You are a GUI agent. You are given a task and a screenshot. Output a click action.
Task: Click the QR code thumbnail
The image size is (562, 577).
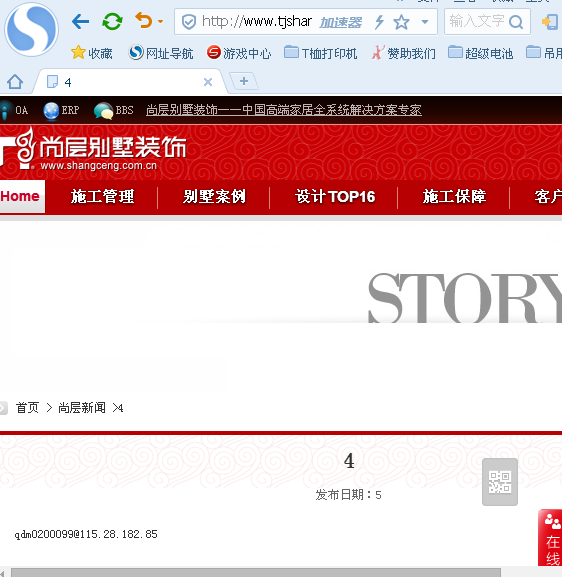500,481
